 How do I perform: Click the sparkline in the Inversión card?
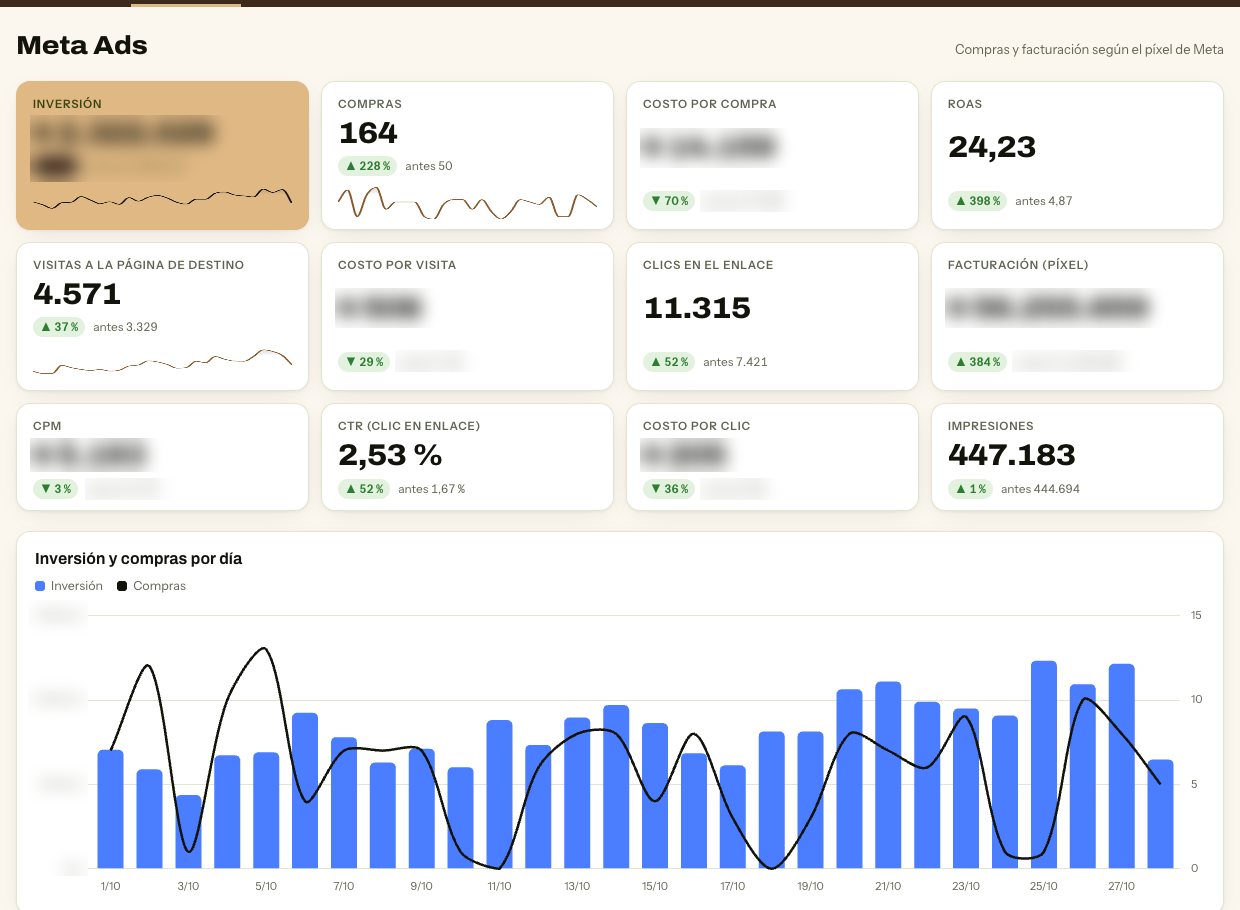point(162,198)
